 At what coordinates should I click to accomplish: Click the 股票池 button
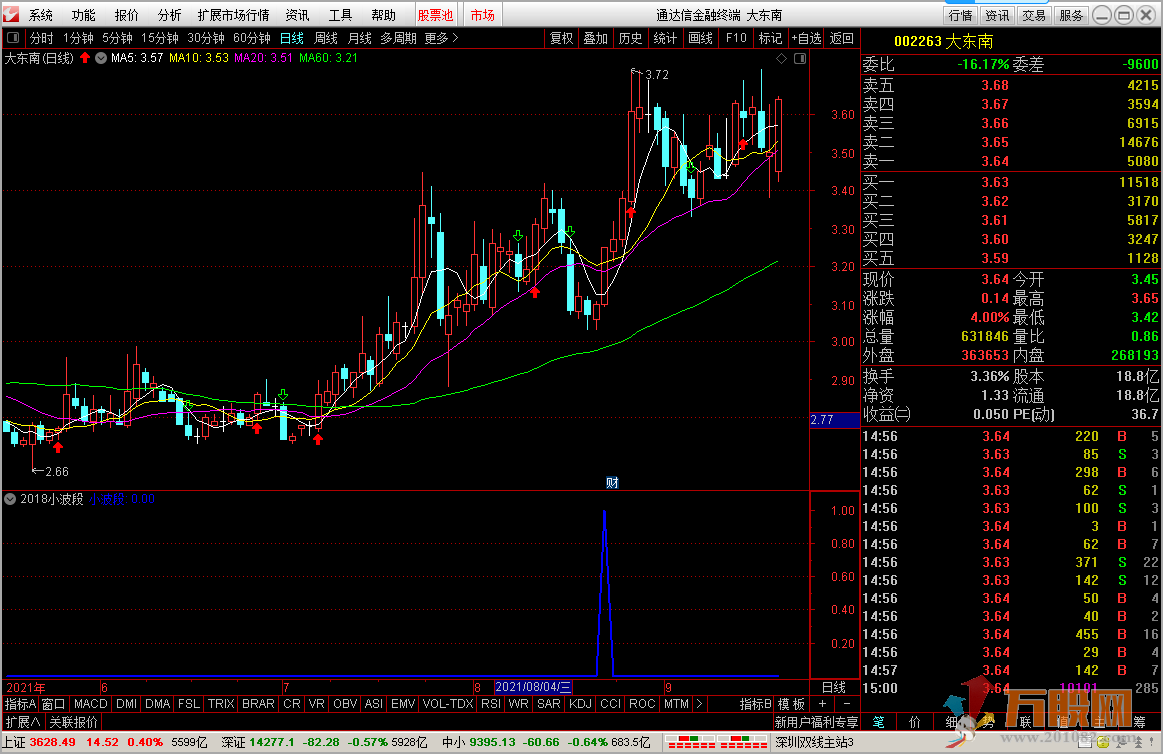pos(435,15)
